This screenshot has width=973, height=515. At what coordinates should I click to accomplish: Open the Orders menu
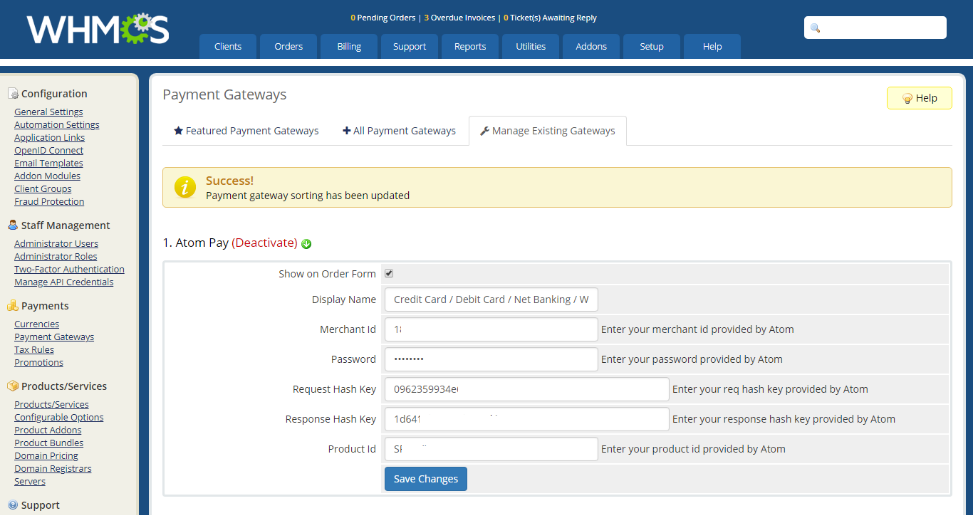click(x=289, y=47)
